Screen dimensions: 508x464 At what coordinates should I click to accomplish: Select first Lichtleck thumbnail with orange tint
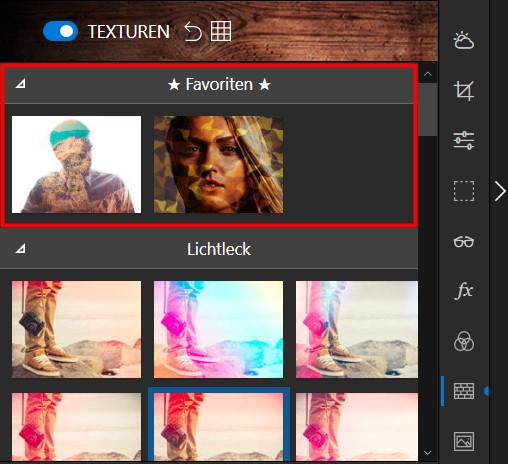pos(76,329)
